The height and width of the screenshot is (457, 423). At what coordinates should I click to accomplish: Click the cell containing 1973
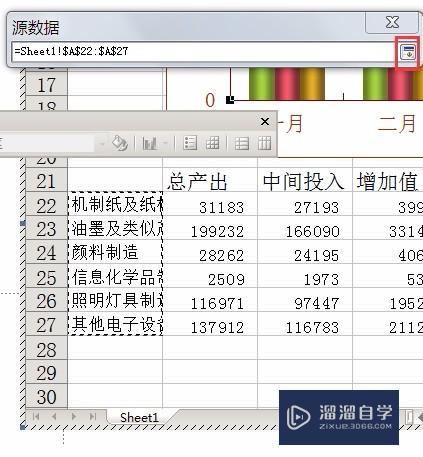pyautogui.click(x=305, y=276)
